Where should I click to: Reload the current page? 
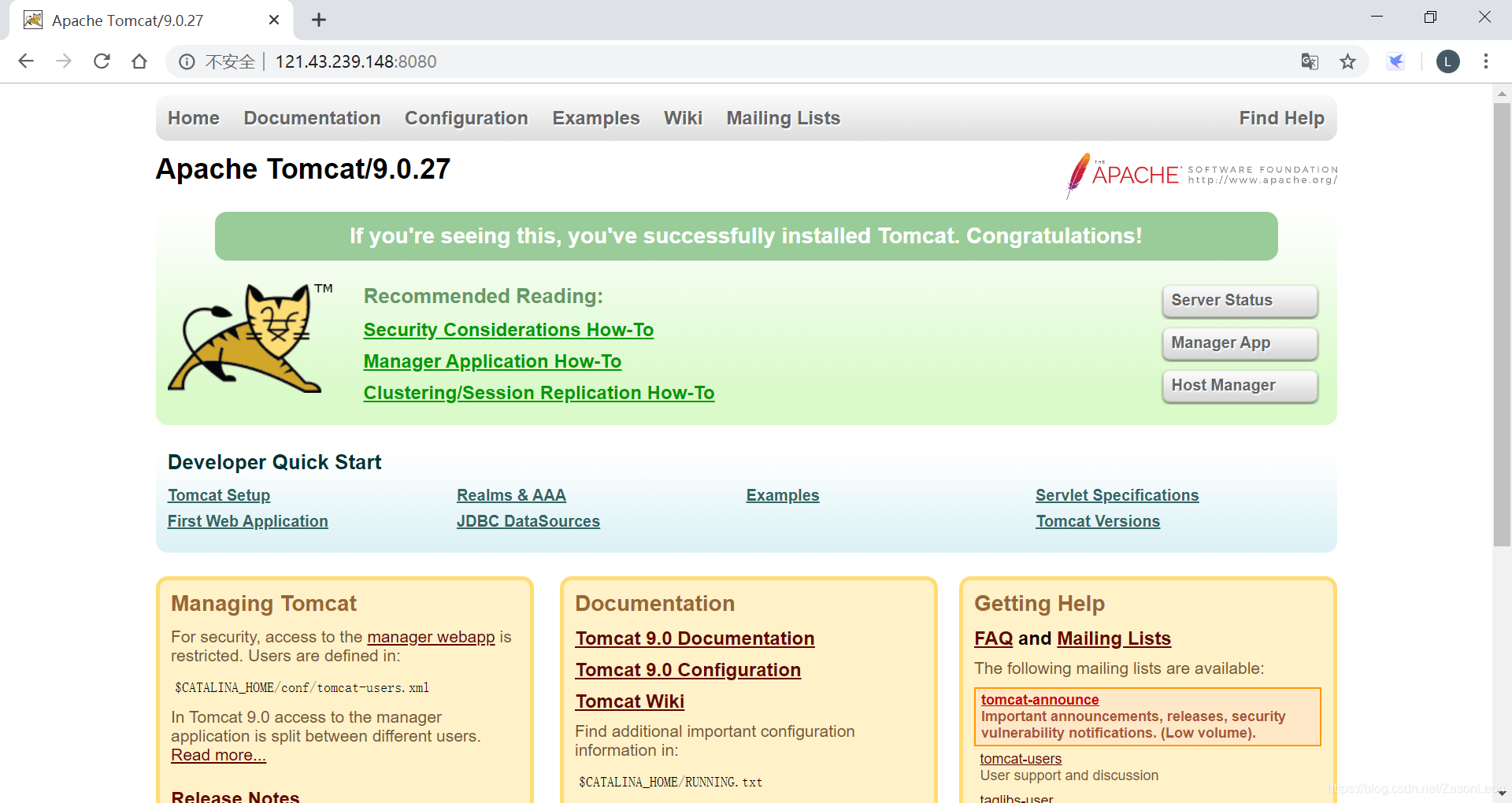[x=102, y=61]
